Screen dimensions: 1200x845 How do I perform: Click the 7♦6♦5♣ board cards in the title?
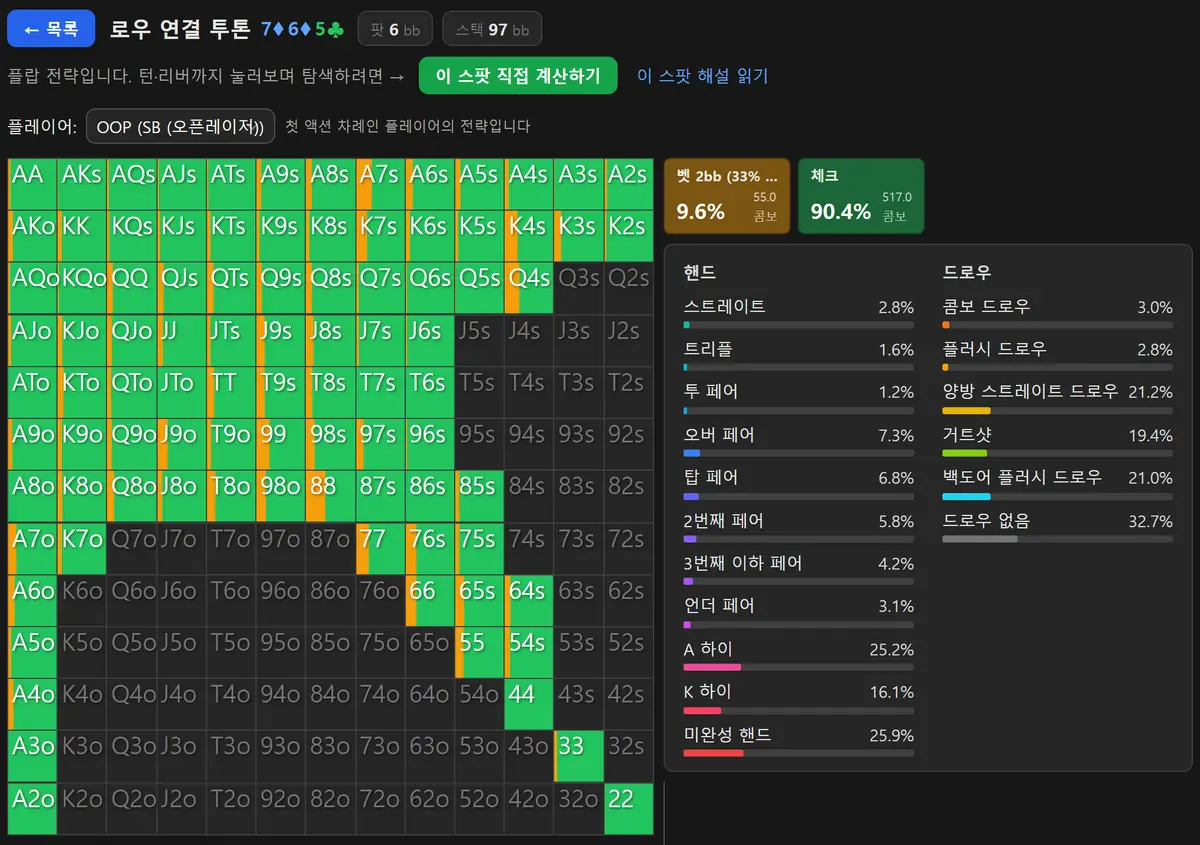coord(303,29)
